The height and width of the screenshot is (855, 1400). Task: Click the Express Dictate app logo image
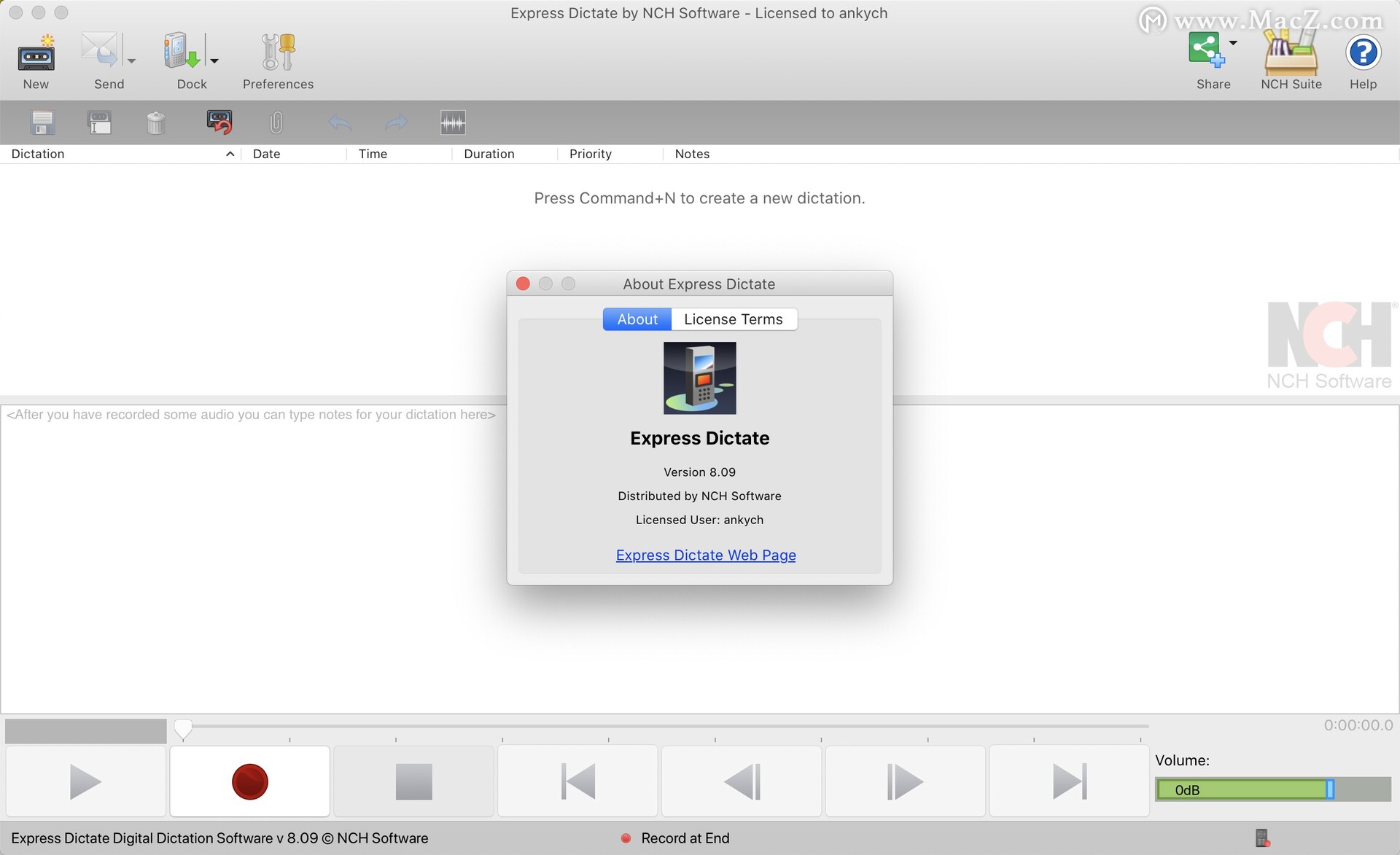[x=700, y=378]
